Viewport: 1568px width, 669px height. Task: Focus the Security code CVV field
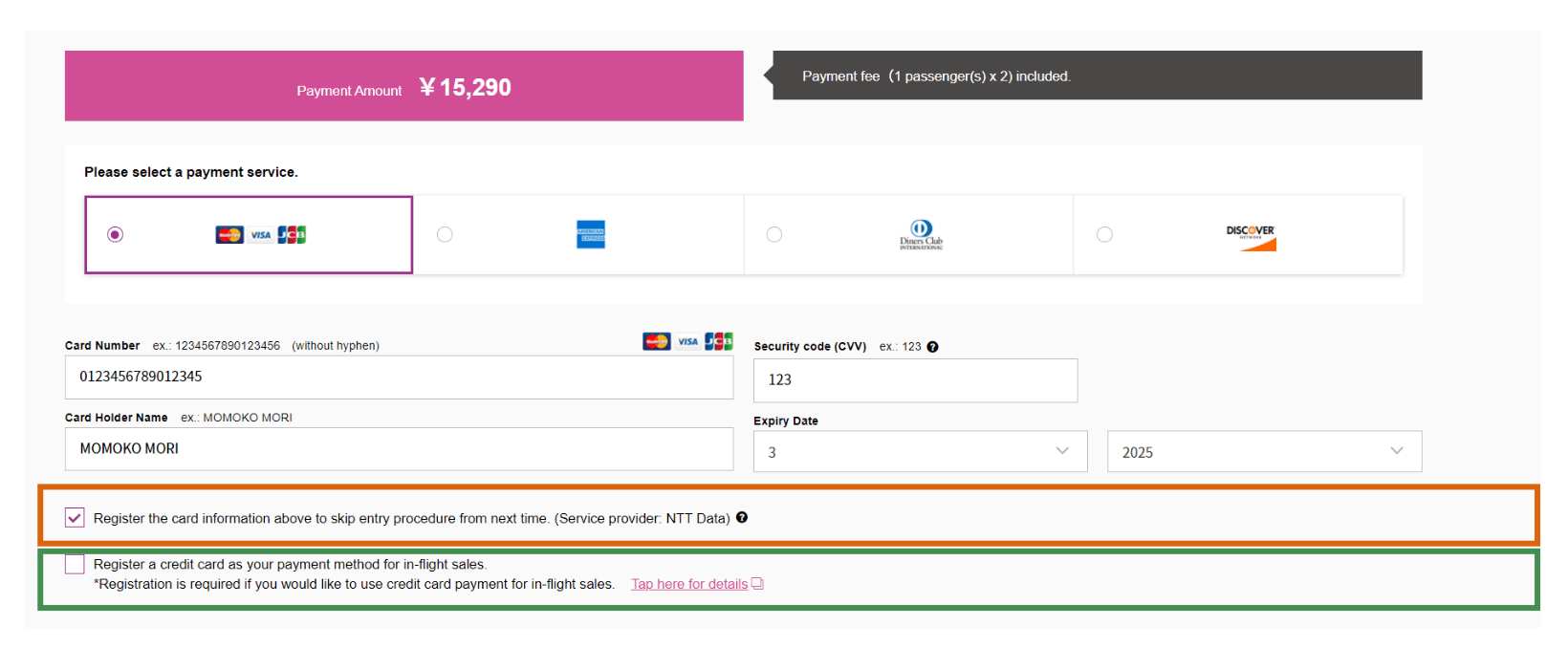[x=915, y=380]
